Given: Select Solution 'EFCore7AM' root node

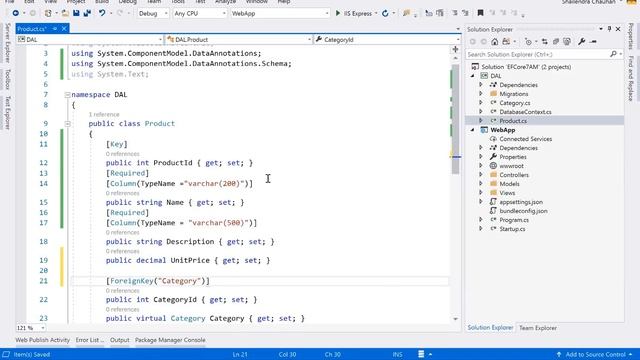Looking at the screenshot, I should (526, 67).
